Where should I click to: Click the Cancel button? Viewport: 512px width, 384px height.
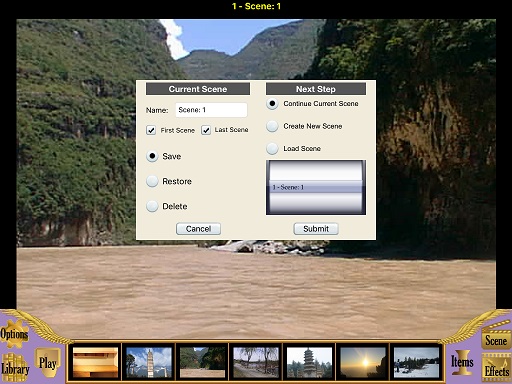coord(198,229)
